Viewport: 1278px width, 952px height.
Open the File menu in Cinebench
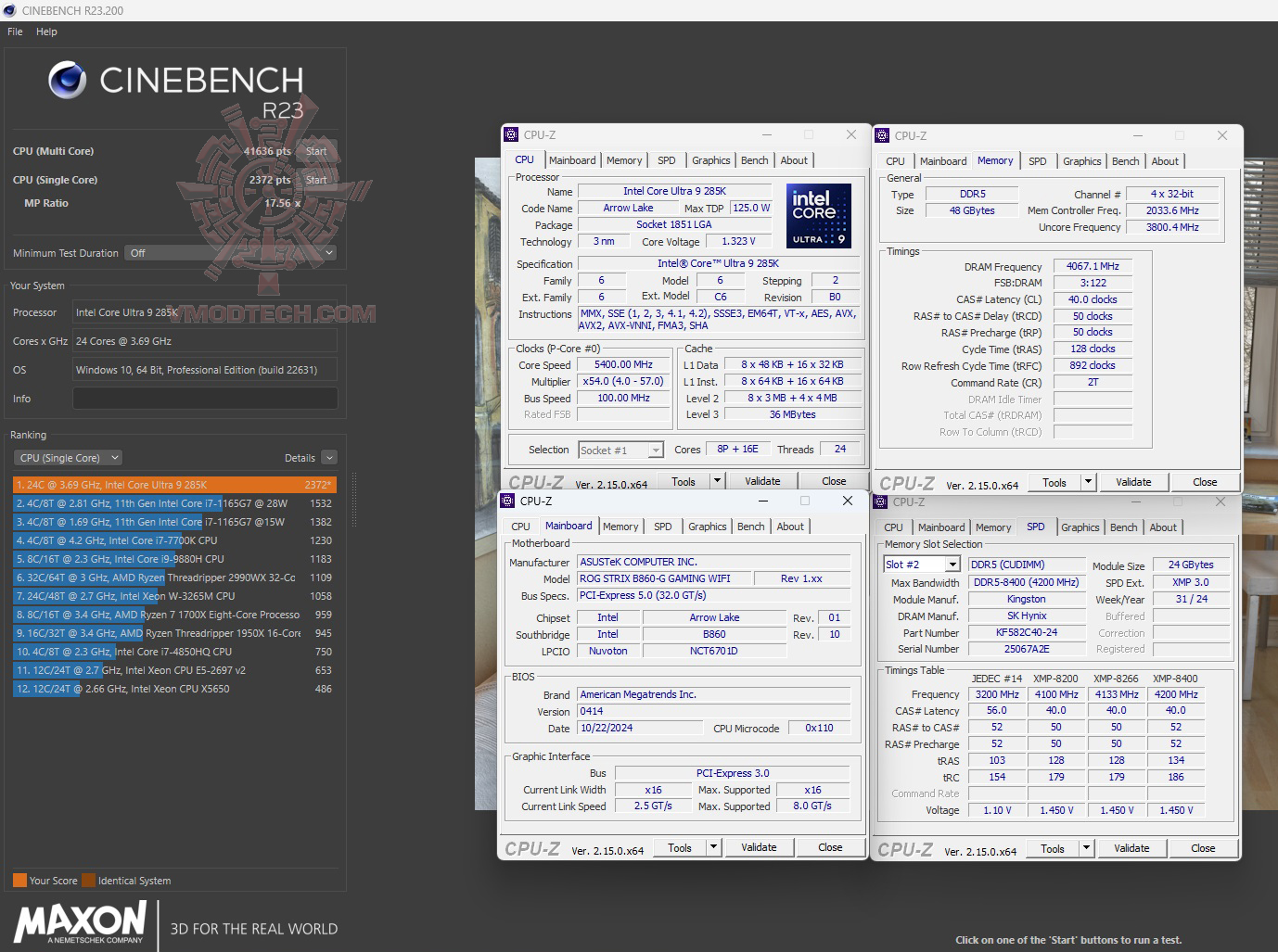click(x=14, y=31)
